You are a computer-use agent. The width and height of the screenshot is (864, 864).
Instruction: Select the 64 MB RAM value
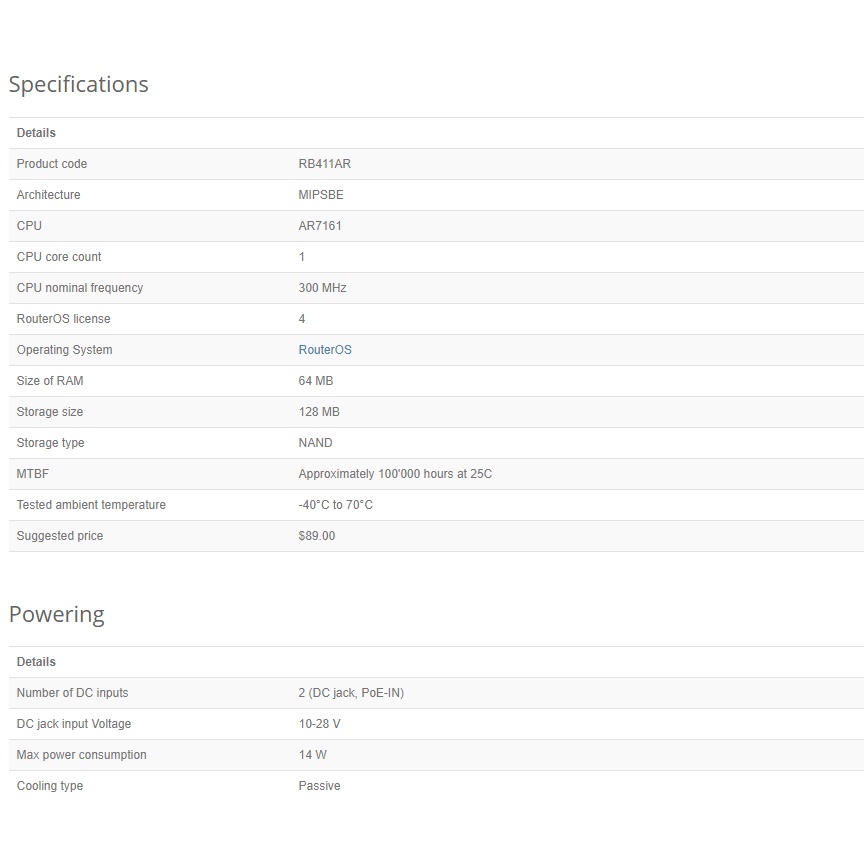pyautogui.click(x=315, y=381)
